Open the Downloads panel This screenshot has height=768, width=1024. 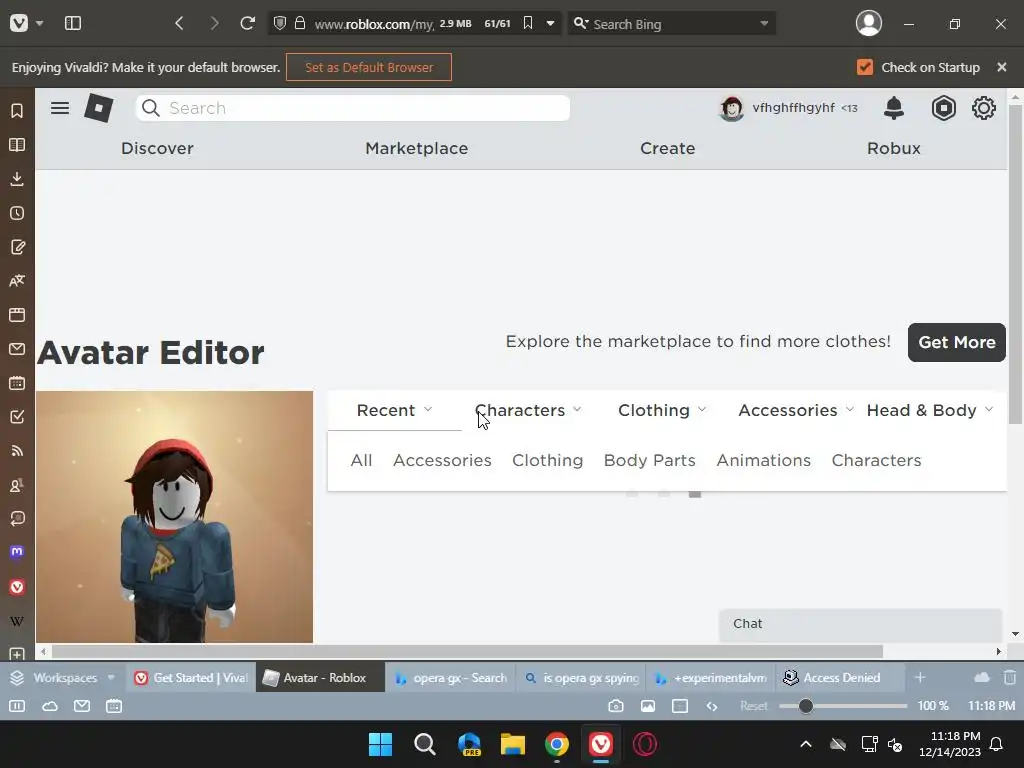click(17, 178)
